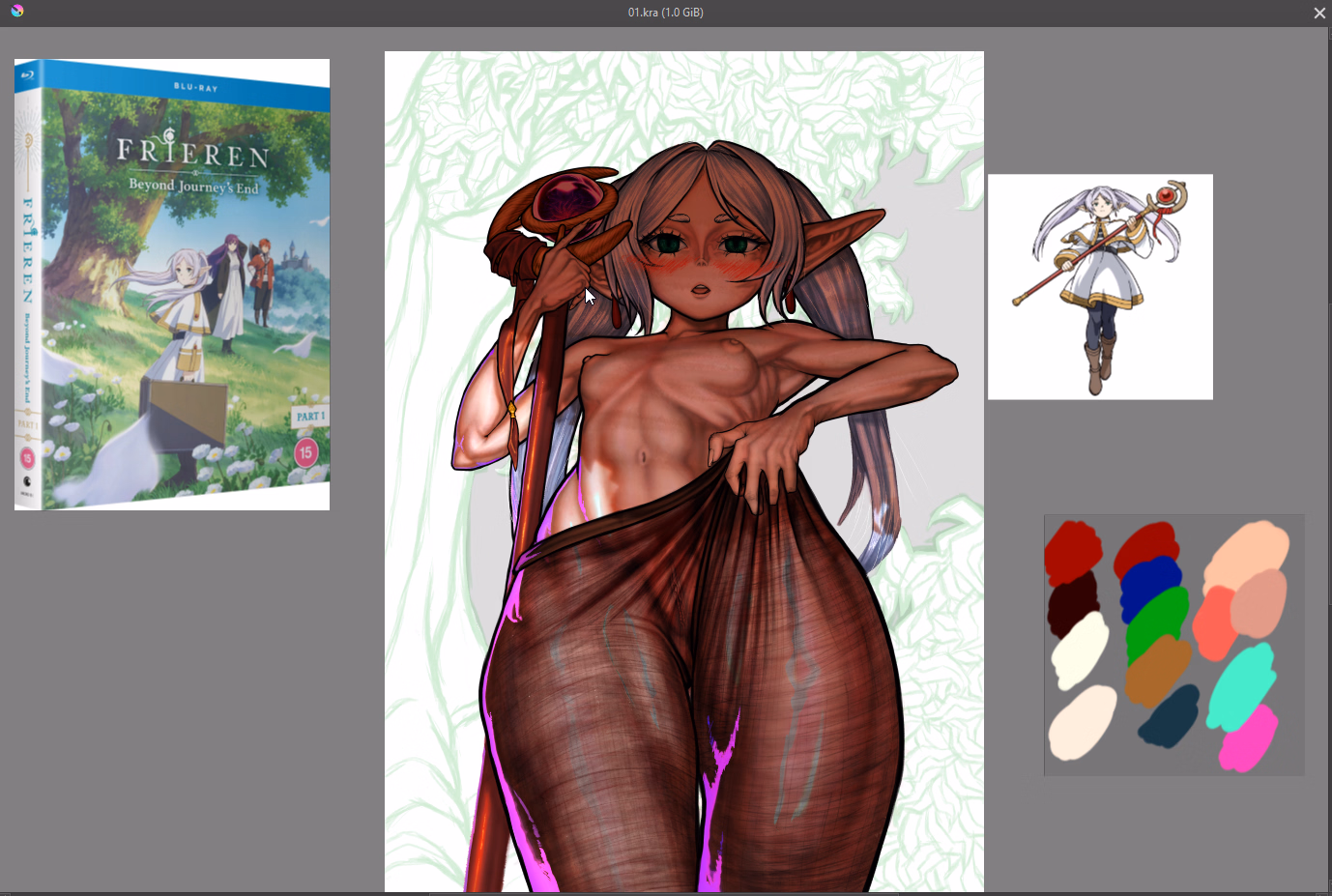The image size is (1332, 896).
Task: Pick the cream white swatch
Action: pyautogui.click(x=1080, y=650)
